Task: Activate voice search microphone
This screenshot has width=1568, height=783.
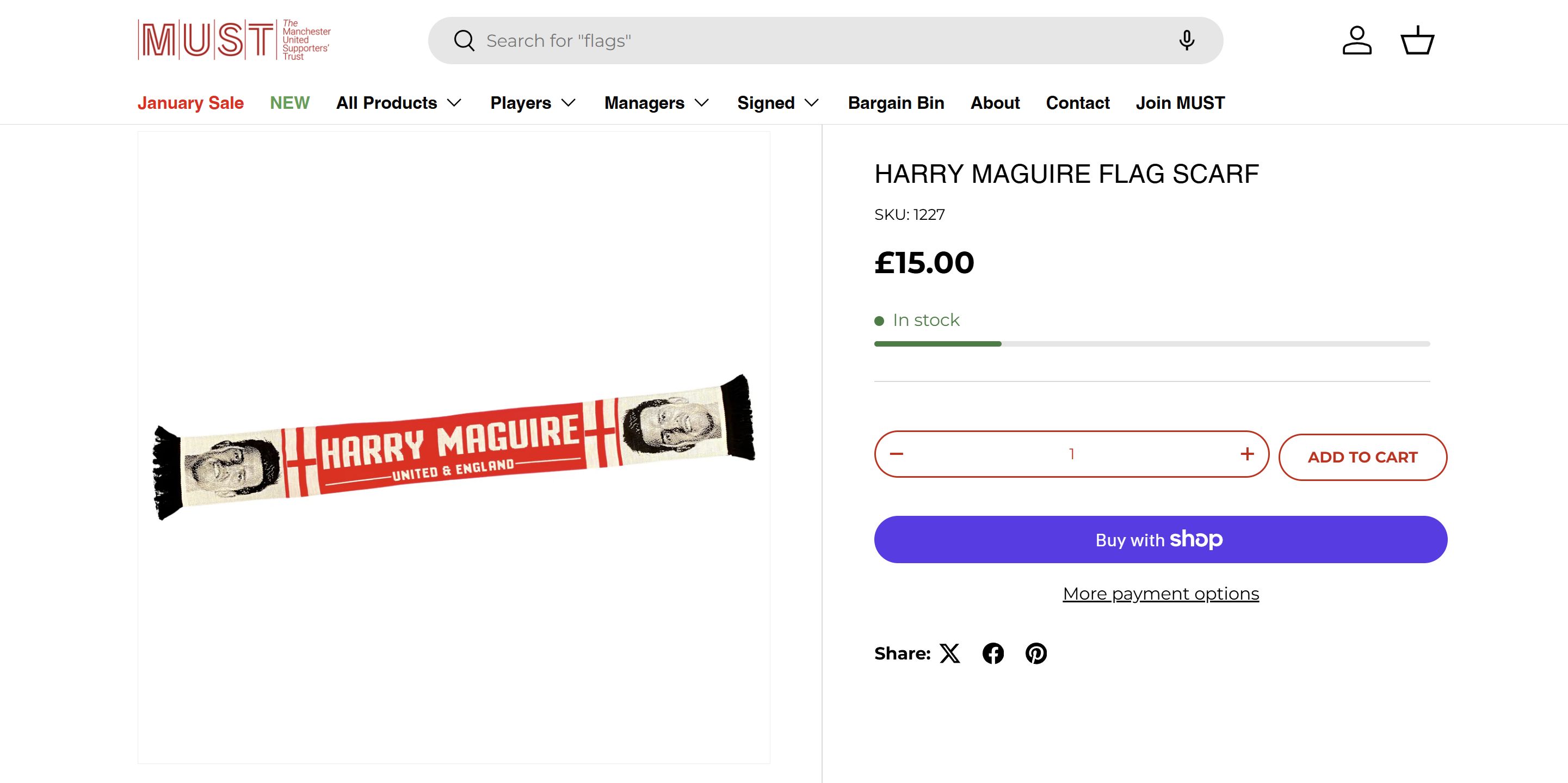Action: (x=1186, y=41)
